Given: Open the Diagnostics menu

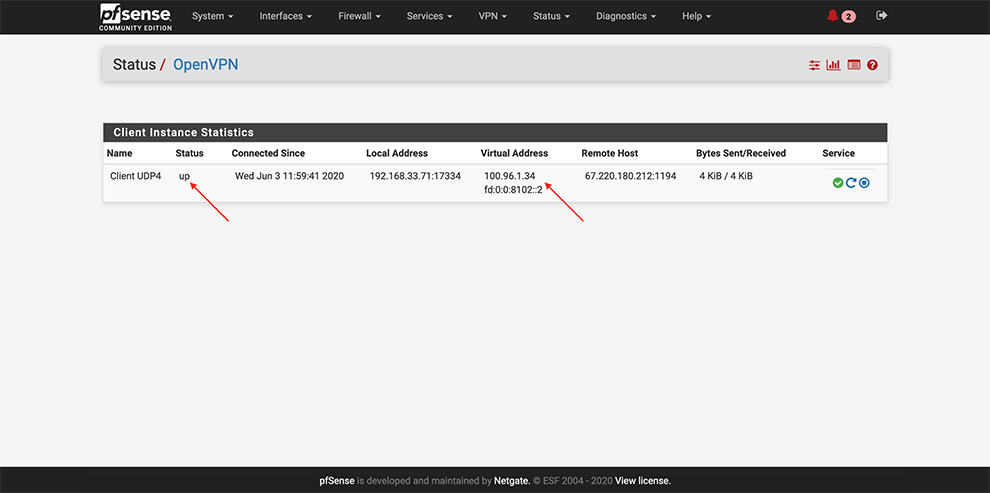Looking at the screenshot, I should pos(626,16).
